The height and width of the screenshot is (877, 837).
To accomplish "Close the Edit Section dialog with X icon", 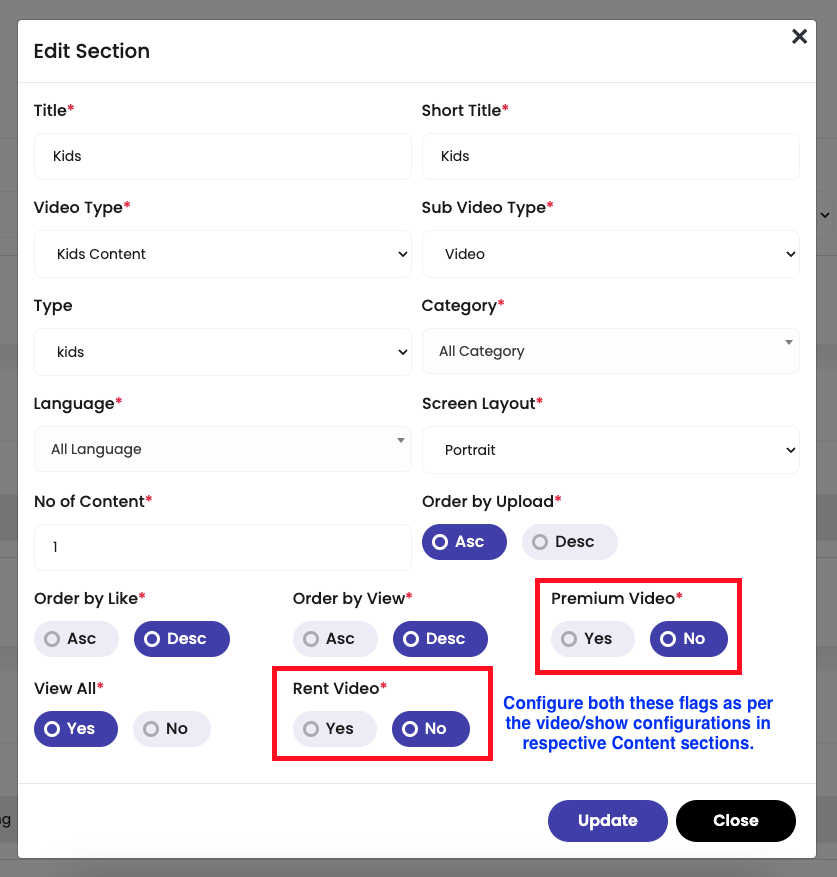I will (799, 36).
